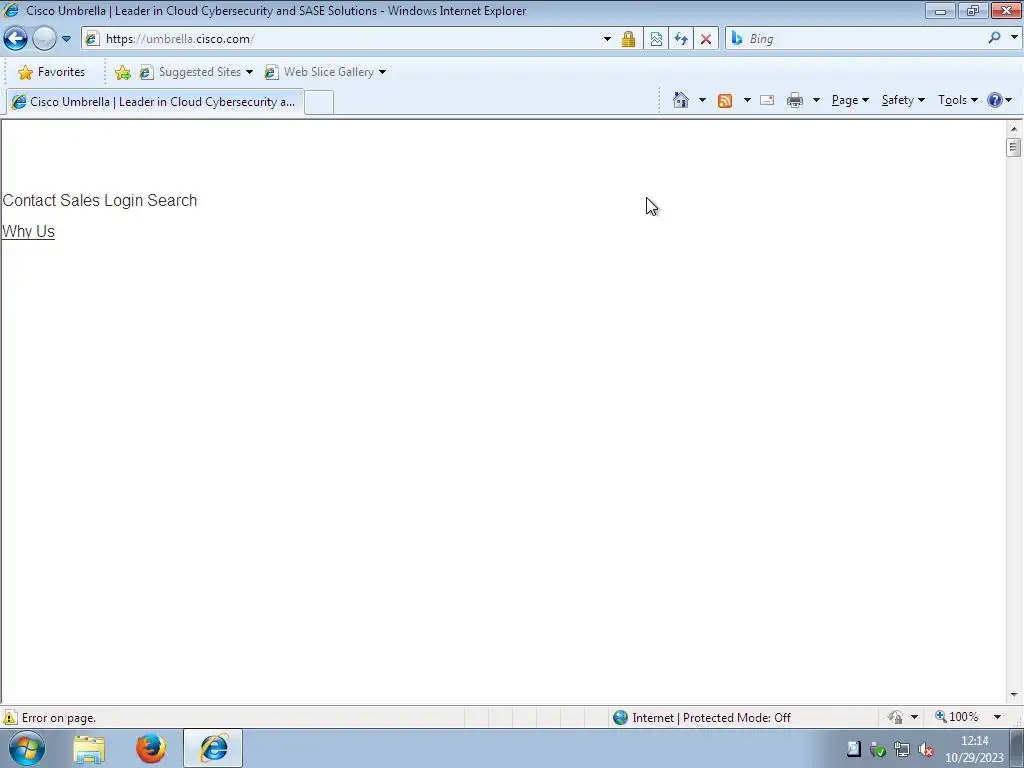This screenshot has height=768, width=1024.
Task: Open the Tools menu
Action: [958, 100]
